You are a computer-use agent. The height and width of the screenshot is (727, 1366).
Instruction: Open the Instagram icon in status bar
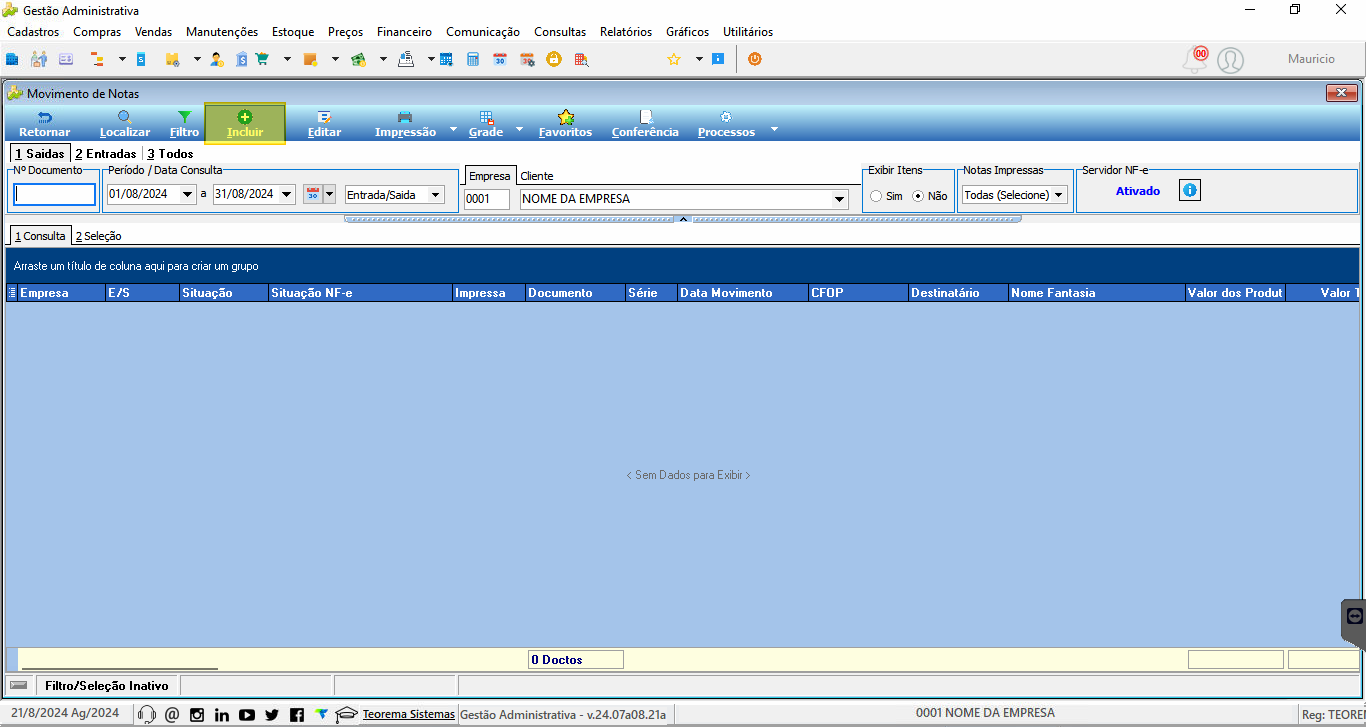[197, 714]
